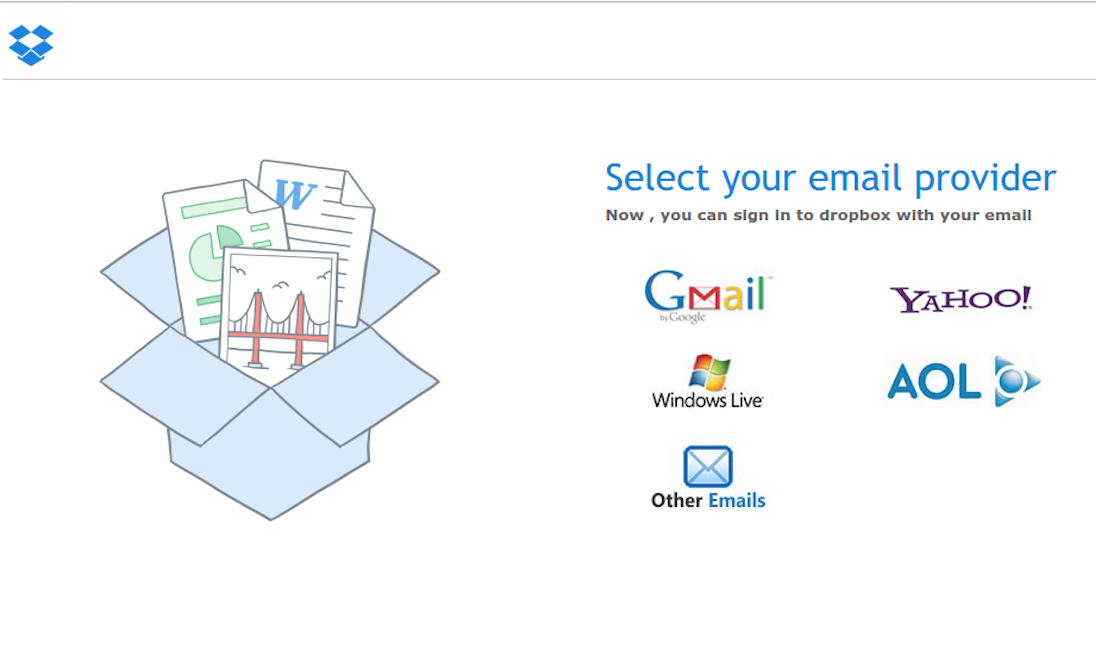
Task: Click the Yahoo exclamation mark
Action: click(1027, 297)
